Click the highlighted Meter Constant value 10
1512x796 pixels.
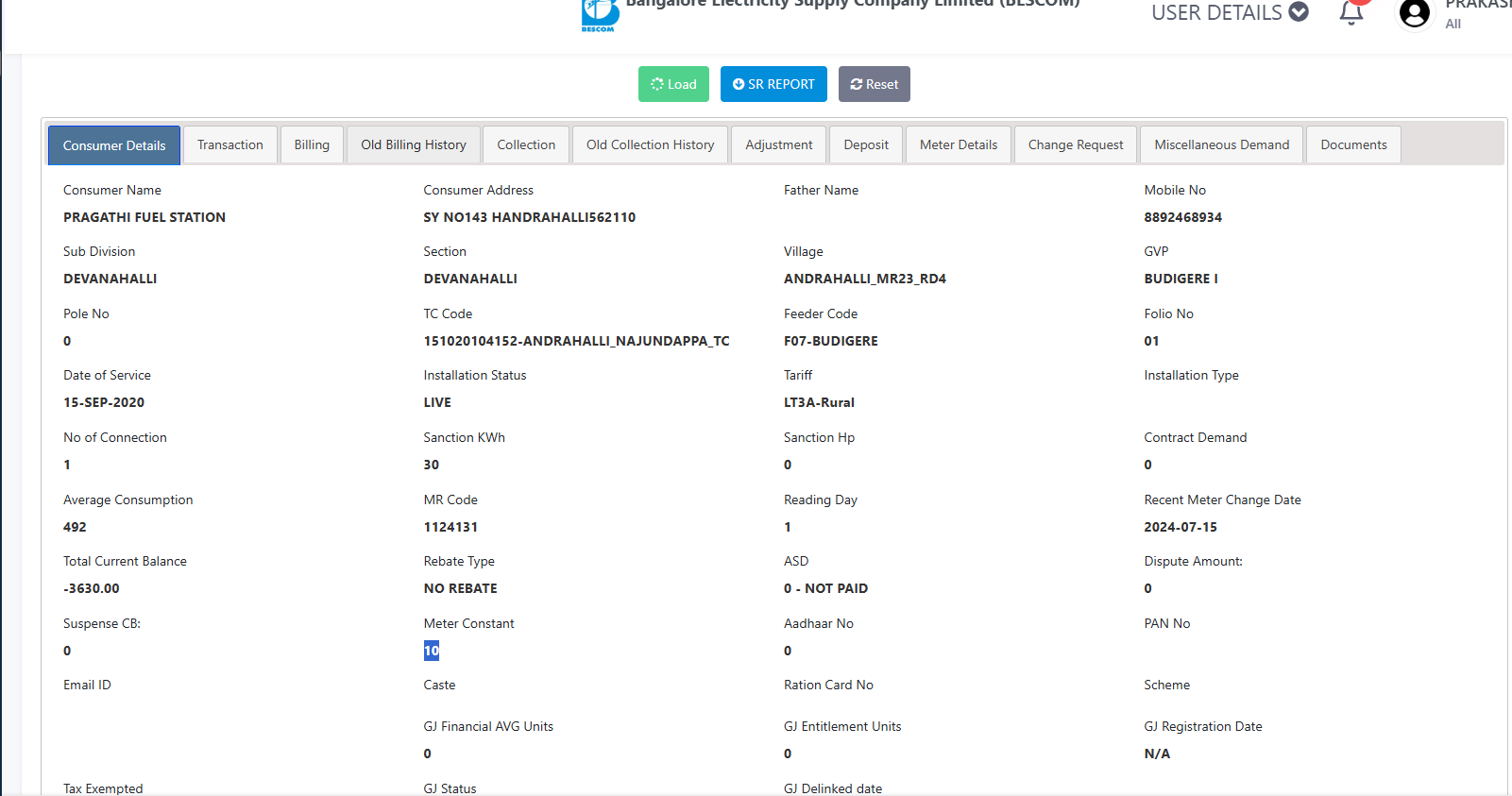(432, 651)
